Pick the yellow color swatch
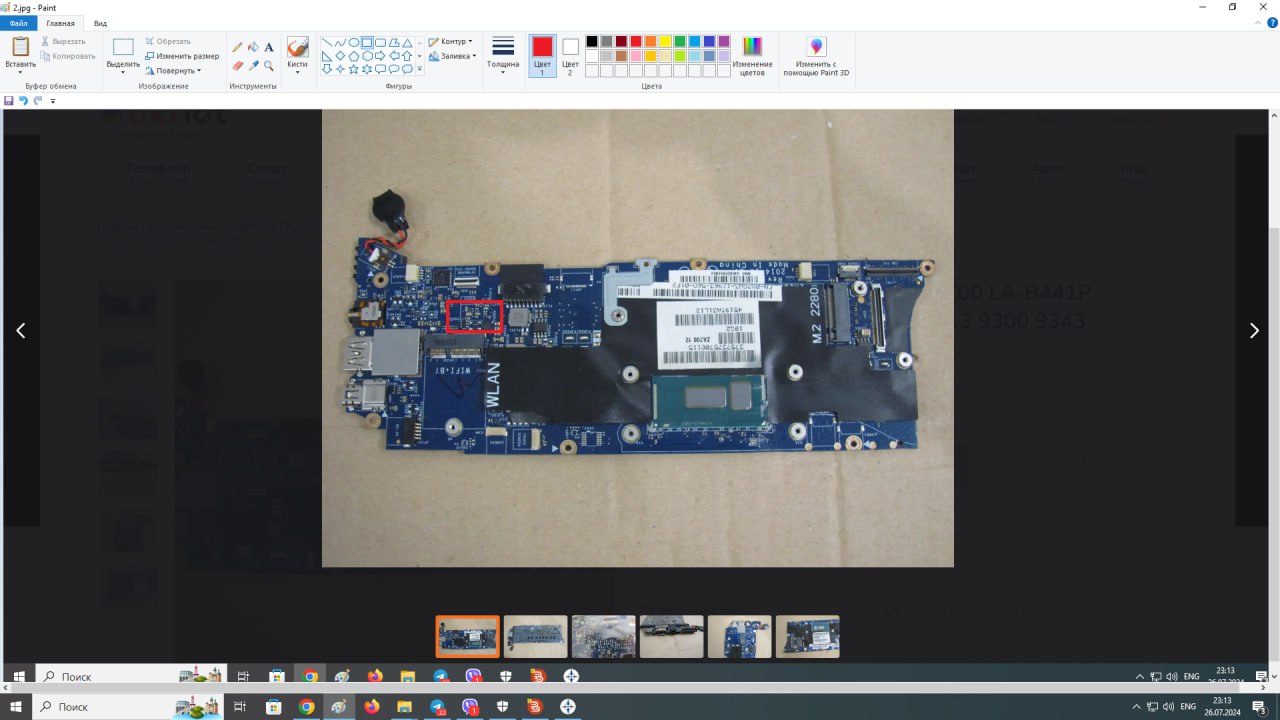This screenshot has width=1280, height=720. click(x=665, y=42)
